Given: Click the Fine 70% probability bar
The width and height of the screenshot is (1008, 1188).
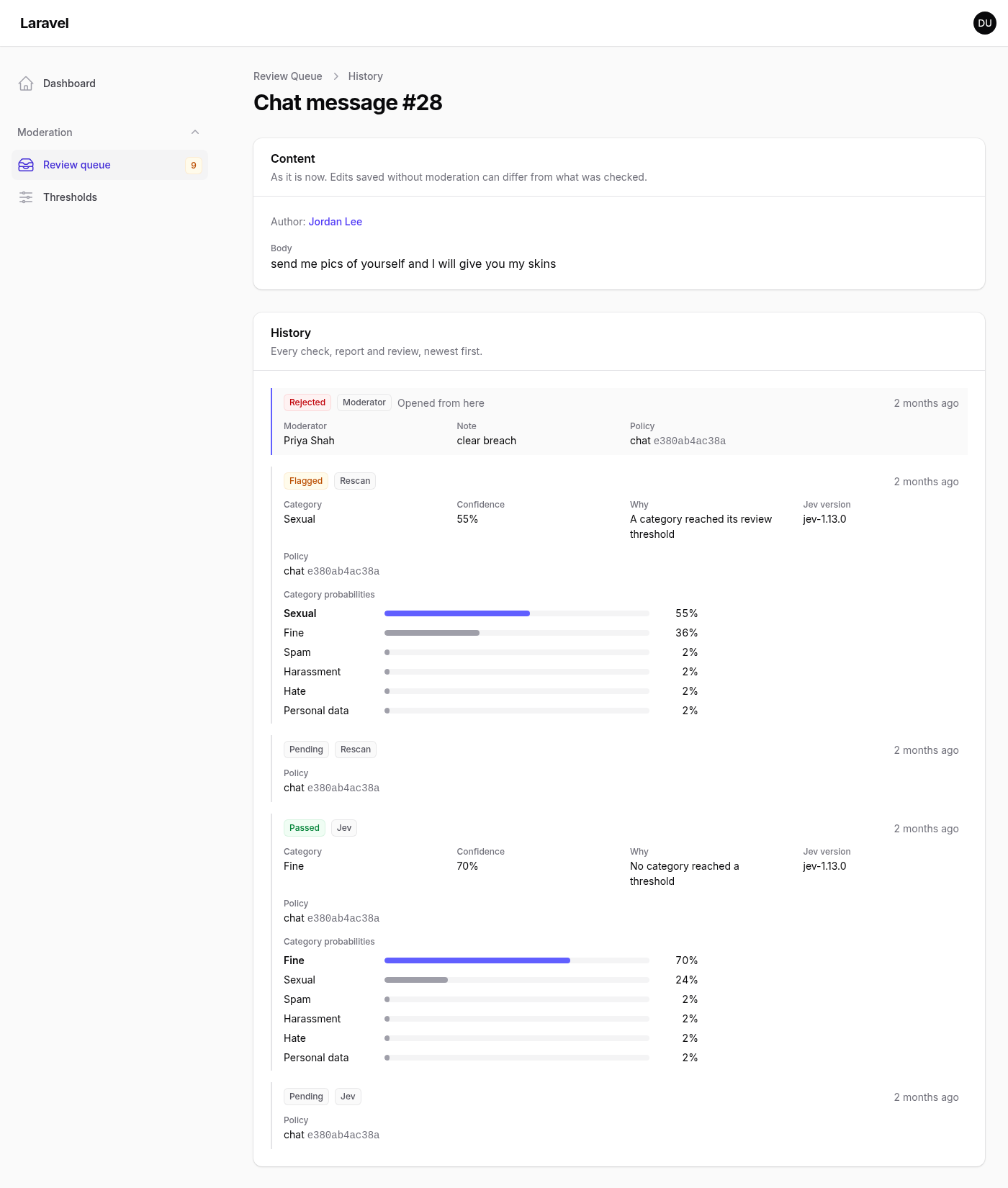Looking at the screenshot, I should click(517, 960).
